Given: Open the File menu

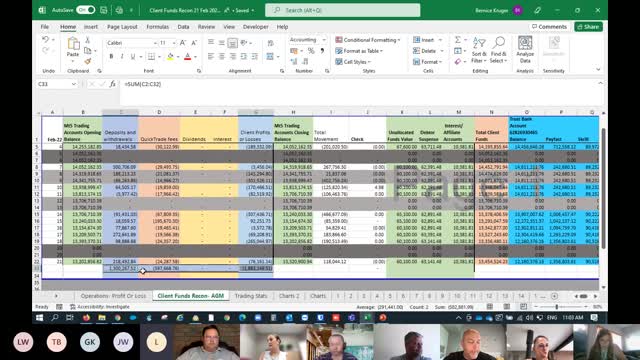Looking at the screenshot, I should coord(45,27).
